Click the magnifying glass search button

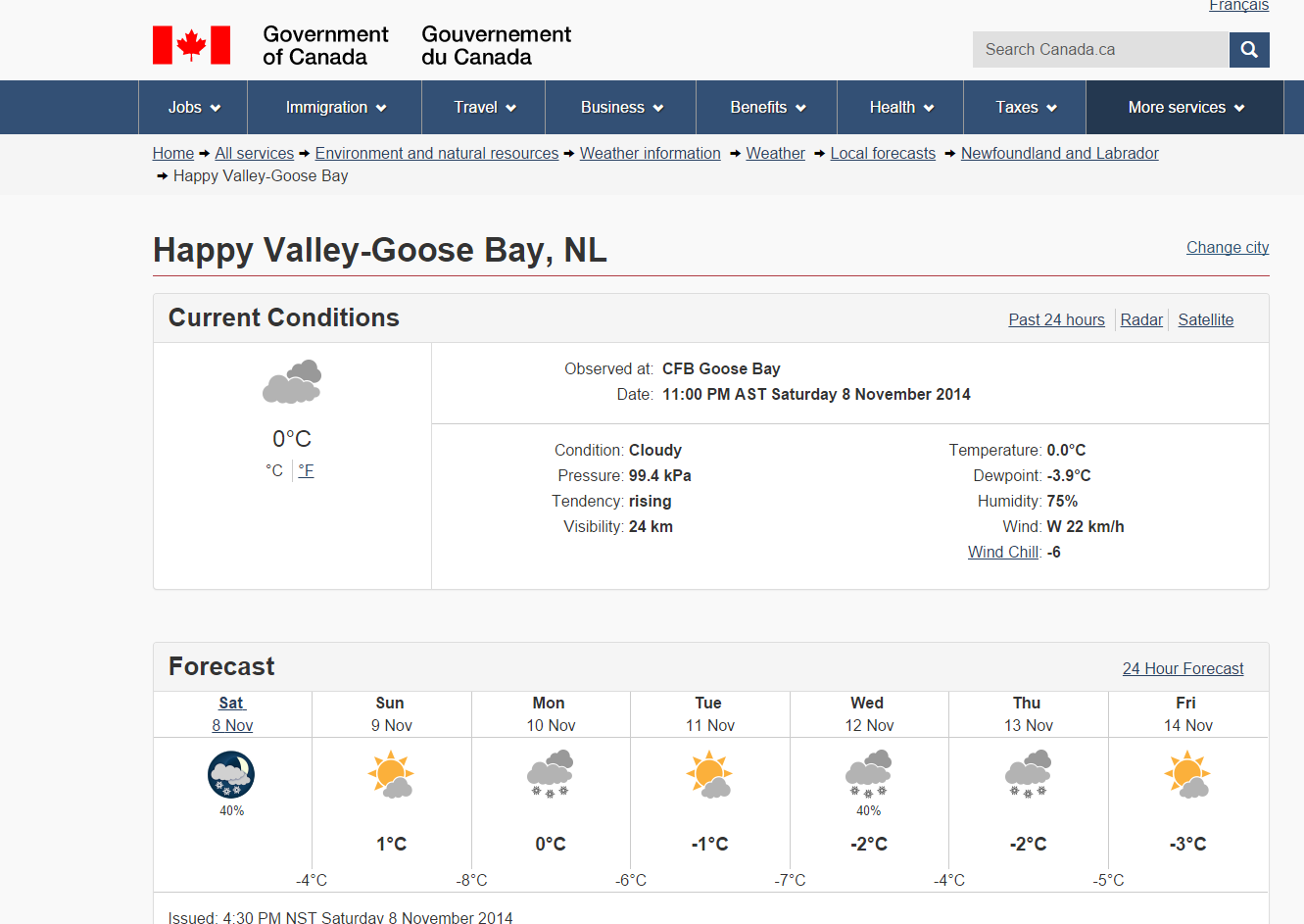(x=1249, y=50)
